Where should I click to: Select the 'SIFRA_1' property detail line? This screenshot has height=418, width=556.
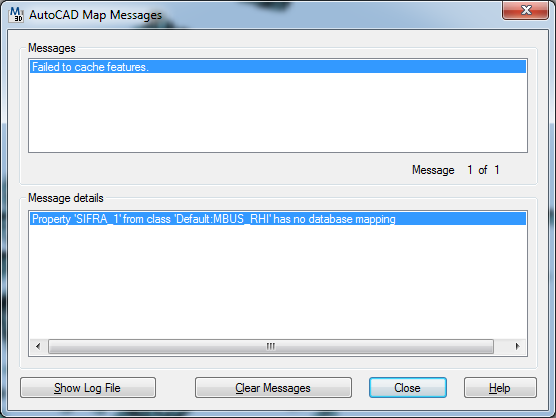click(278, 219)
